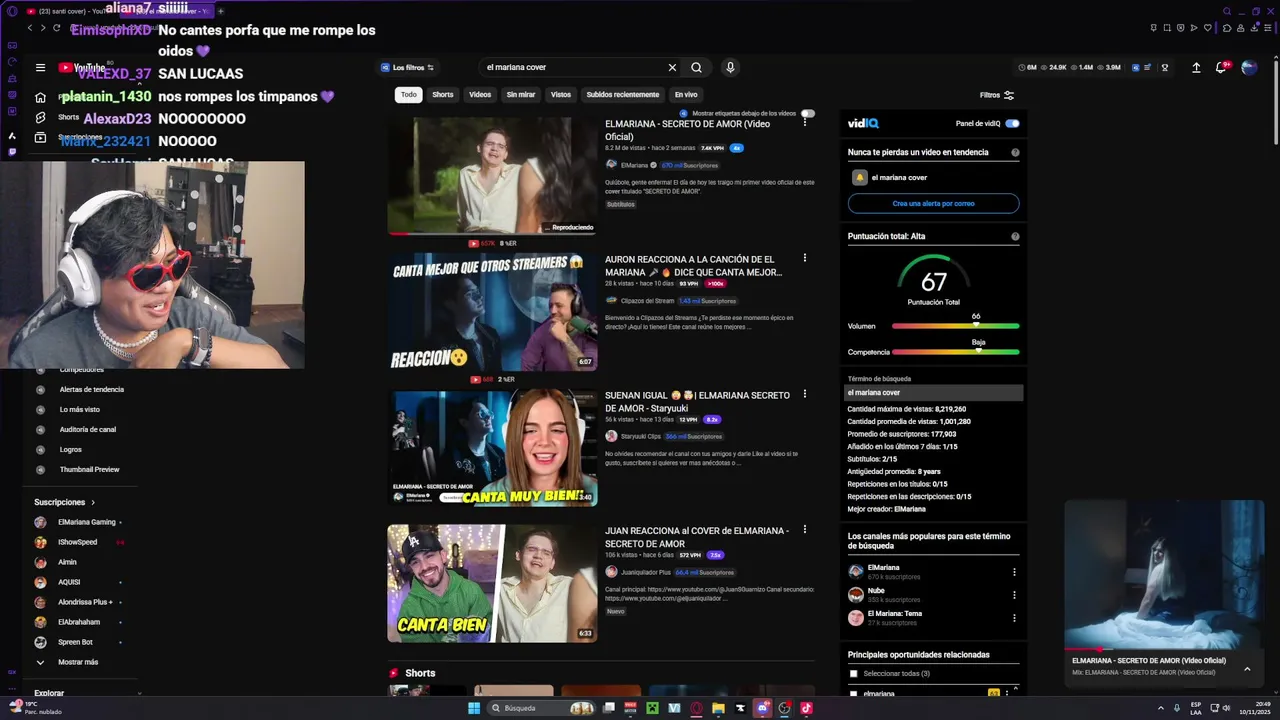
Task: Click the vidIQ trophy icon in header
Action: pos(1165,67)
